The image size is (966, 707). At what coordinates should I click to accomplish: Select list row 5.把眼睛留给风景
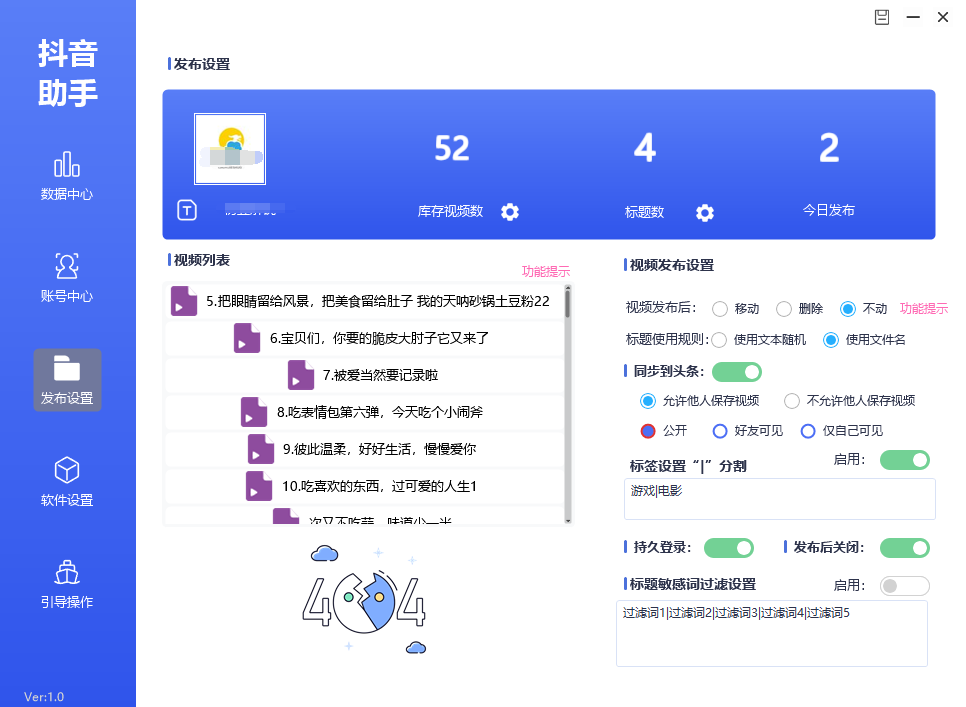coord(365,301)
